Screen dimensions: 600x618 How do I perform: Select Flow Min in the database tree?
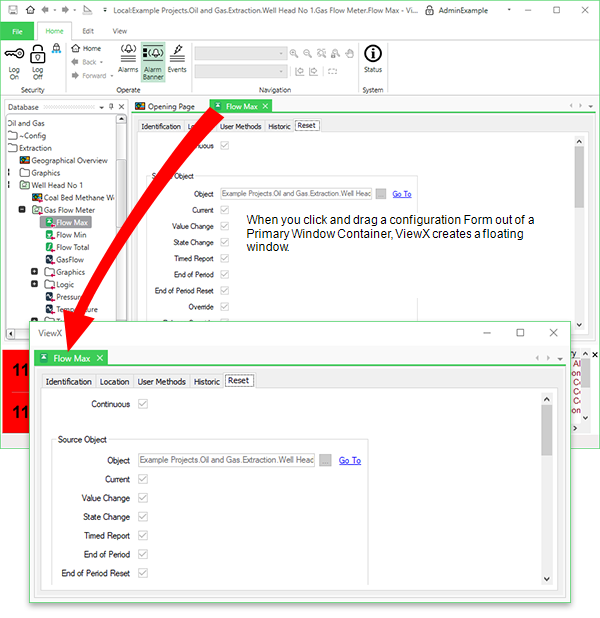(70, 235)
